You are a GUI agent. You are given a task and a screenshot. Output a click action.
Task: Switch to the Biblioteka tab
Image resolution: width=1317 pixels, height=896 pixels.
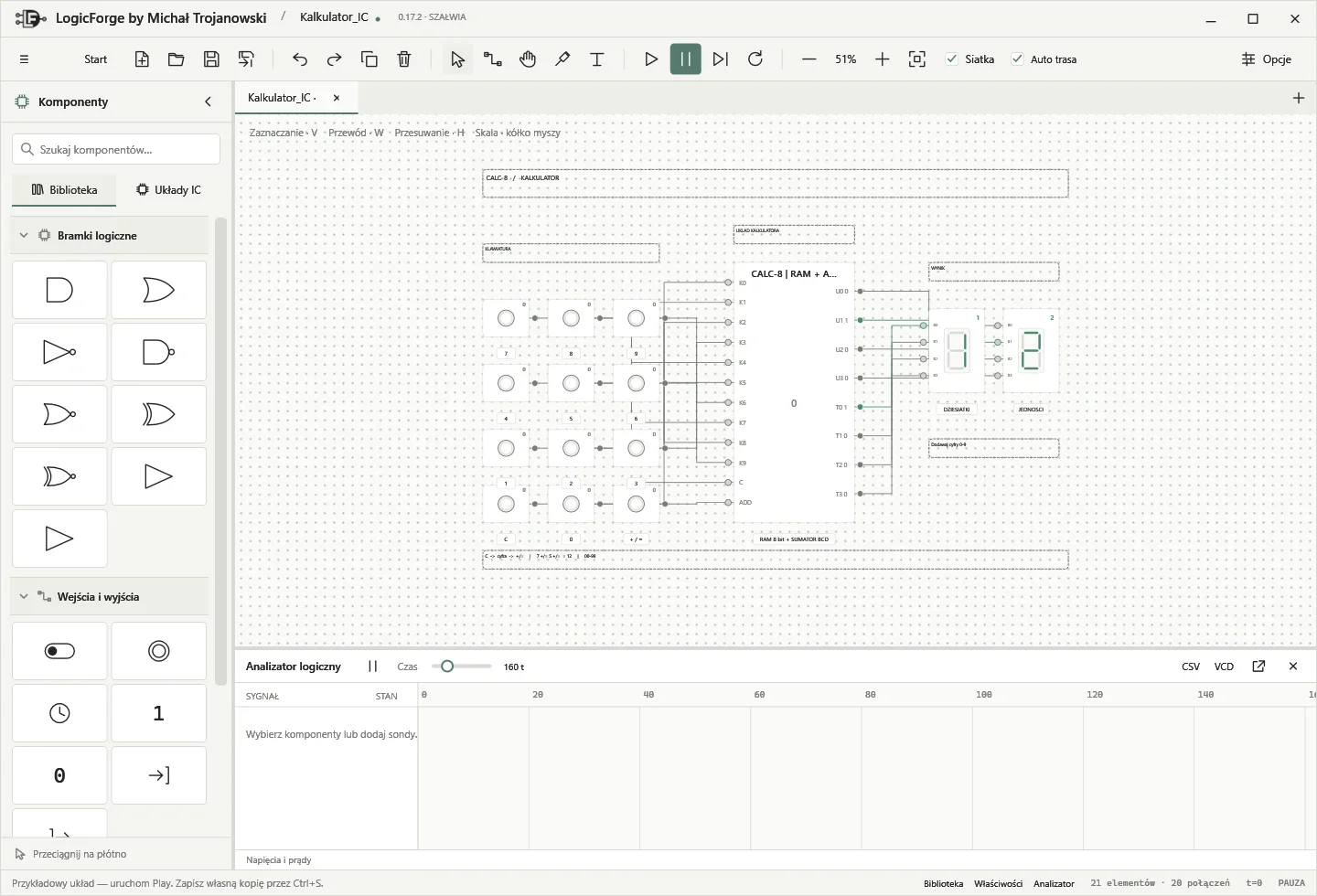(x=64, y=190)
